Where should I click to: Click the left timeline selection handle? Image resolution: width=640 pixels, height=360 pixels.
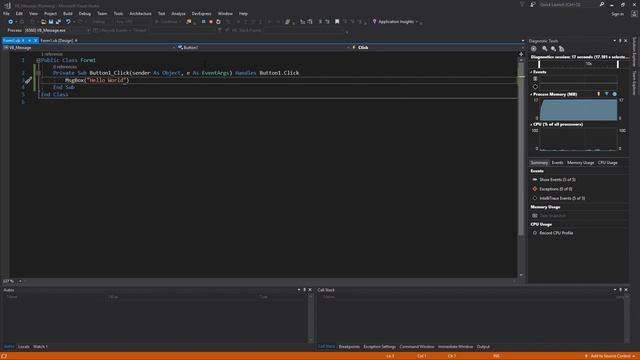[x=539, y=64]
